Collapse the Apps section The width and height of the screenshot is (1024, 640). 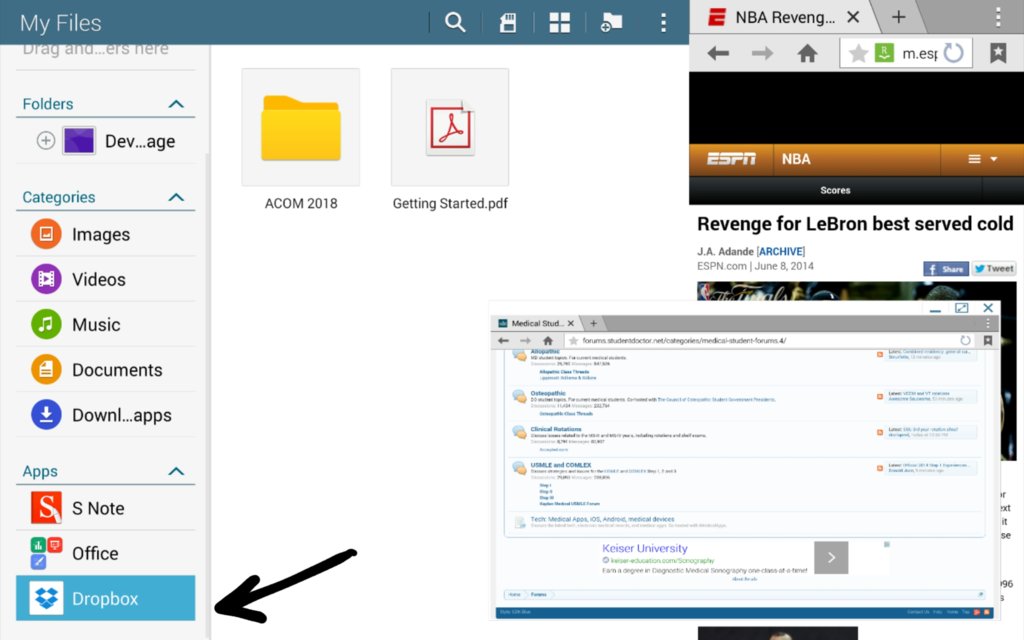point(176,471)
